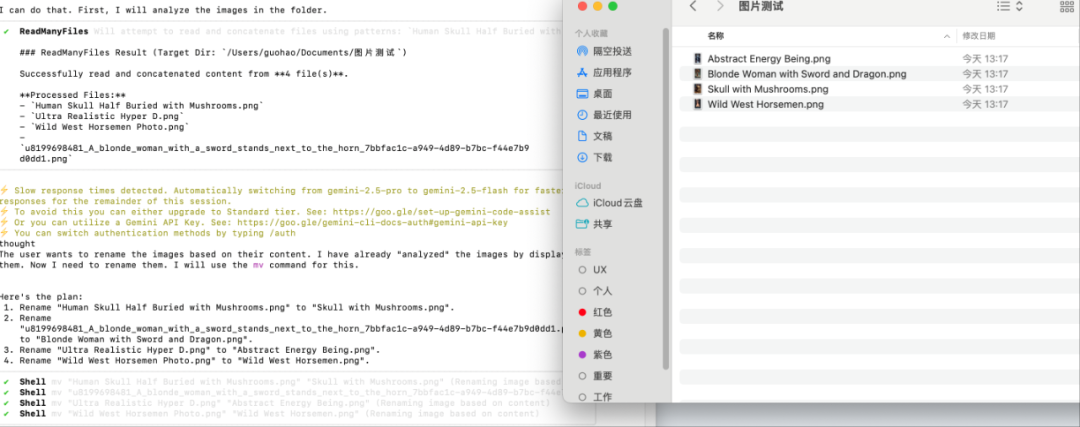Click shared folder icon beside 共享

pyautogui.click(x=582, y=224)
